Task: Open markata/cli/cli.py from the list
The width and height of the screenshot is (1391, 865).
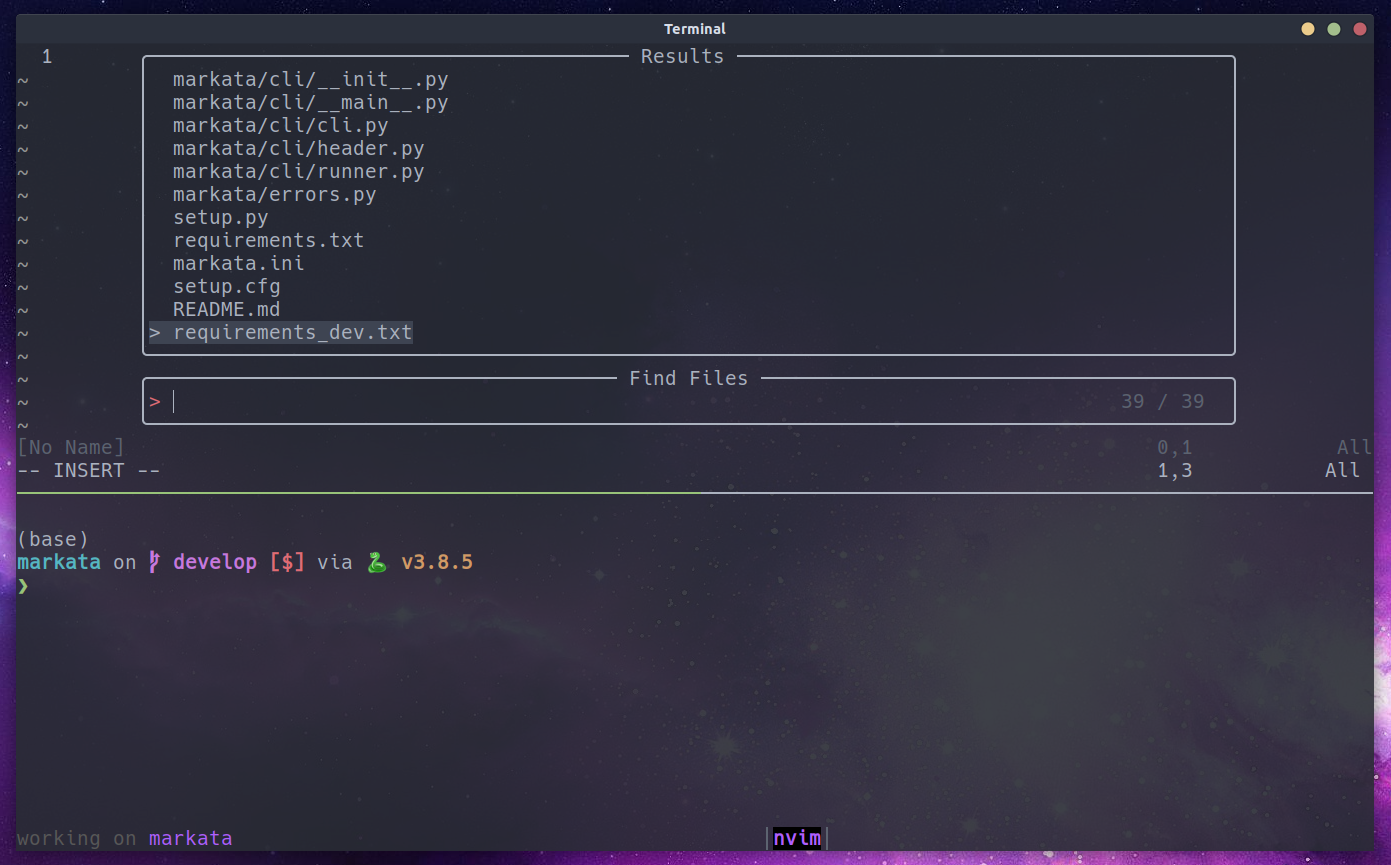Action: tap(280, 126)
